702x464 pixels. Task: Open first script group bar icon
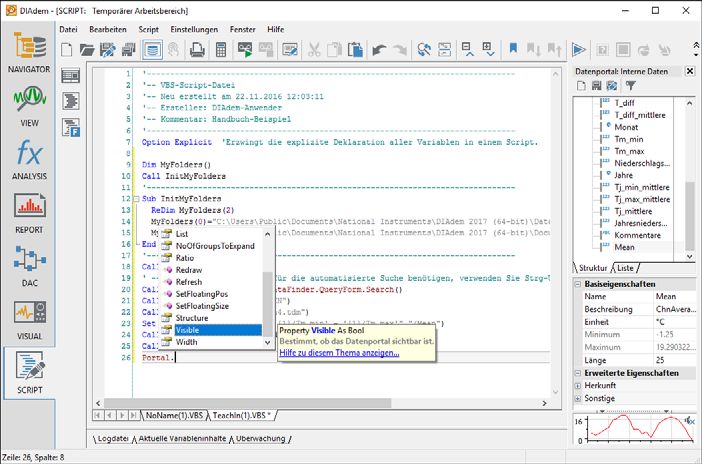point(71,76)
